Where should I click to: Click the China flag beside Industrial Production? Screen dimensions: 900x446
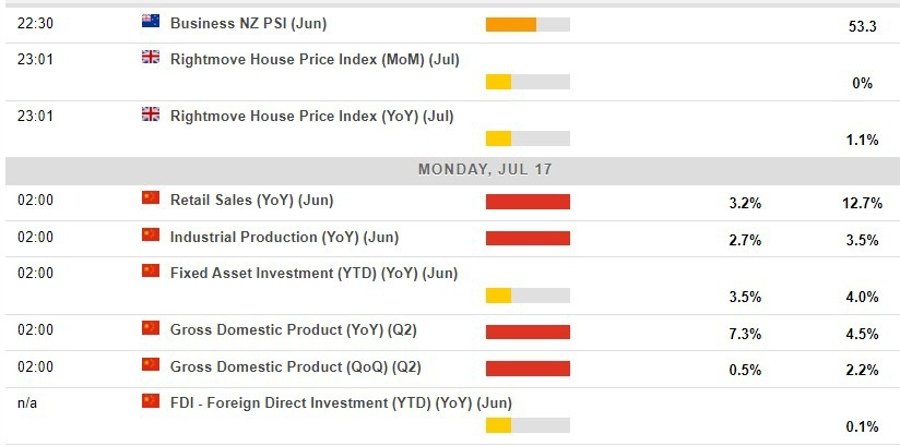(x=151, y=235)
